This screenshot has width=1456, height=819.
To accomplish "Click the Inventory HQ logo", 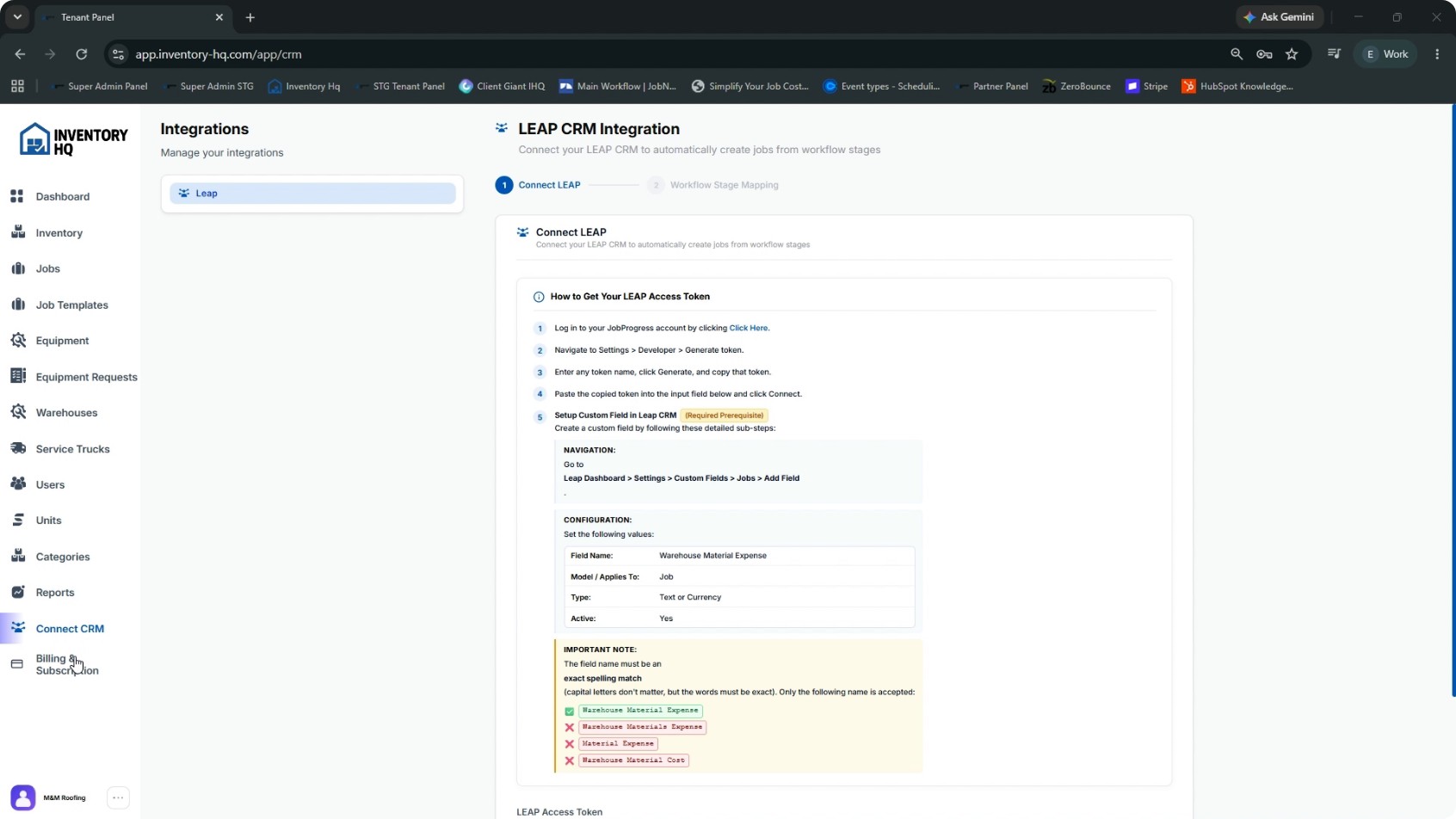I will click(73, 139).
